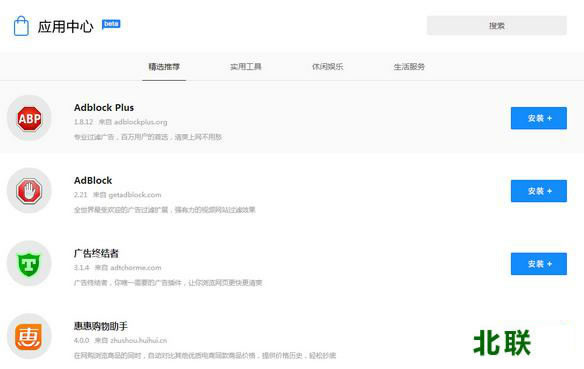Open the 生活服务 tab
This screenshot has height=369, width=584.
coord(409,67)
